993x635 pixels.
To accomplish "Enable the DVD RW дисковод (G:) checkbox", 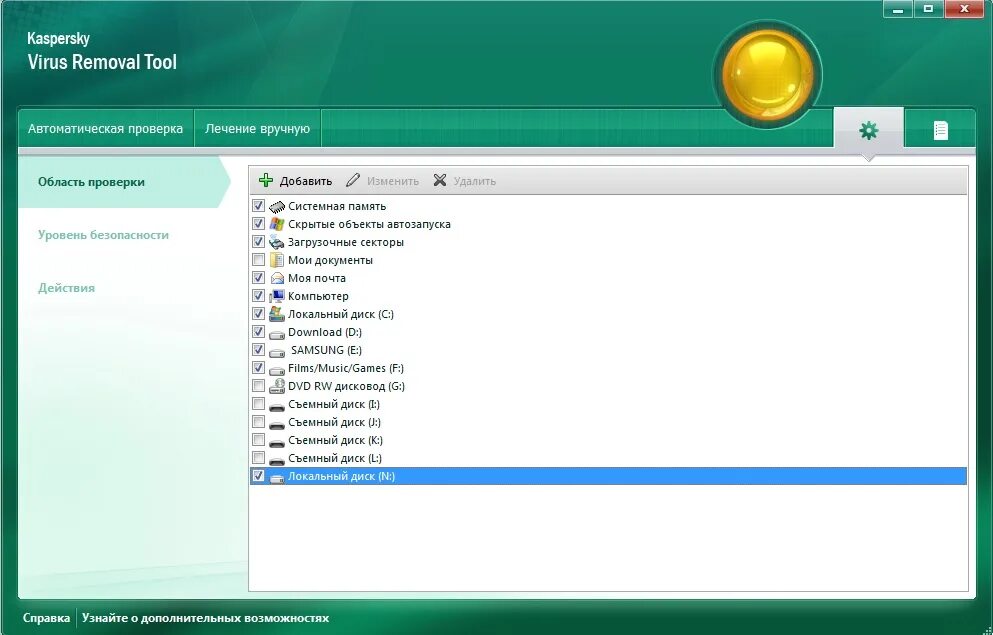I will pos(258,386).
